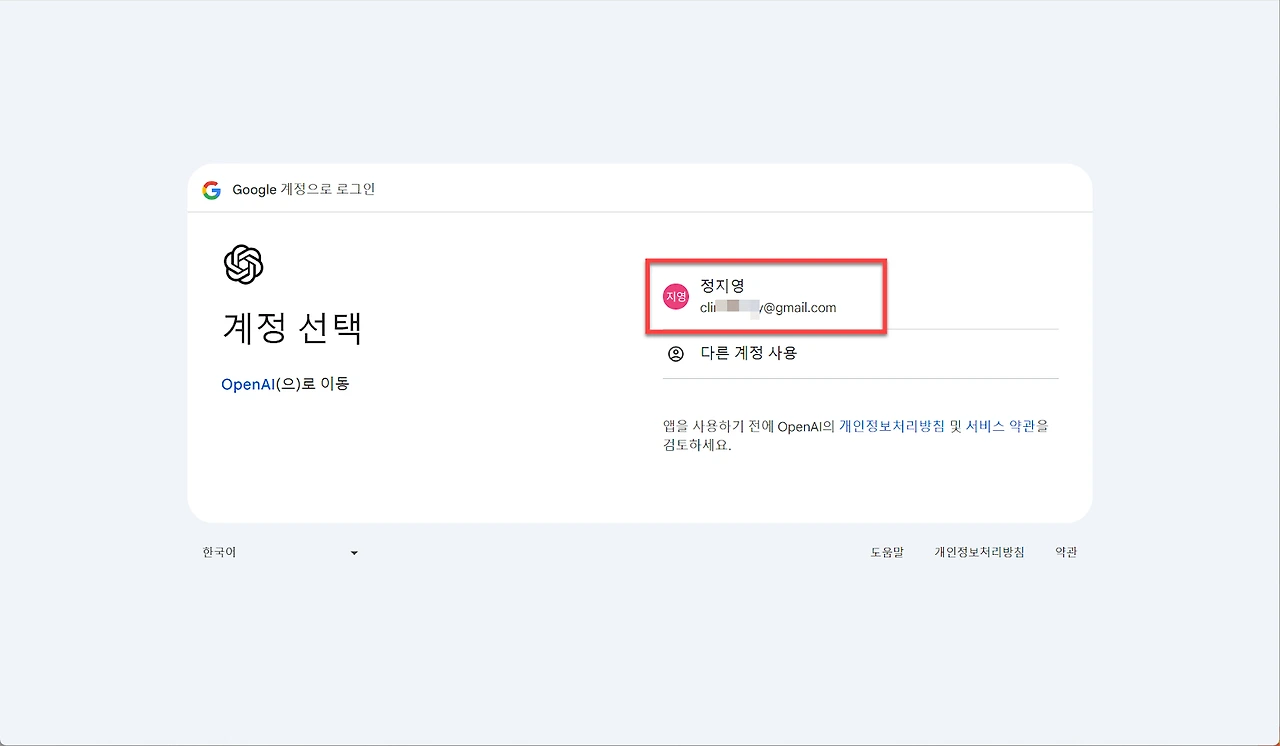
Task: Click the gmail.com email address text
Action: [768, 308]
